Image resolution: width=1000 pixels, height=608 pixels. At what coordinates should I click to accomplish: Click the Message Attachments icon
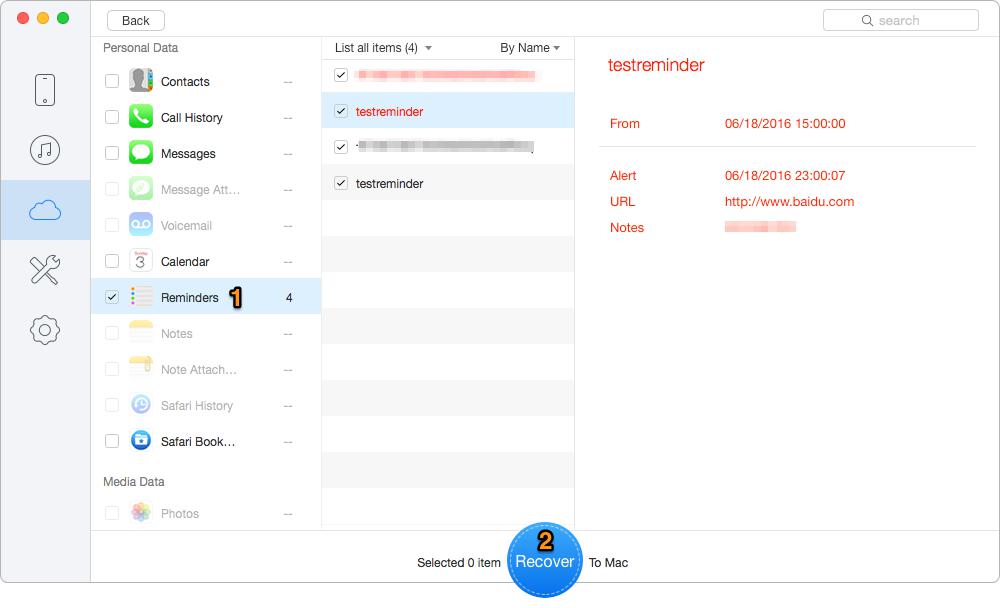tap(141, 189)
